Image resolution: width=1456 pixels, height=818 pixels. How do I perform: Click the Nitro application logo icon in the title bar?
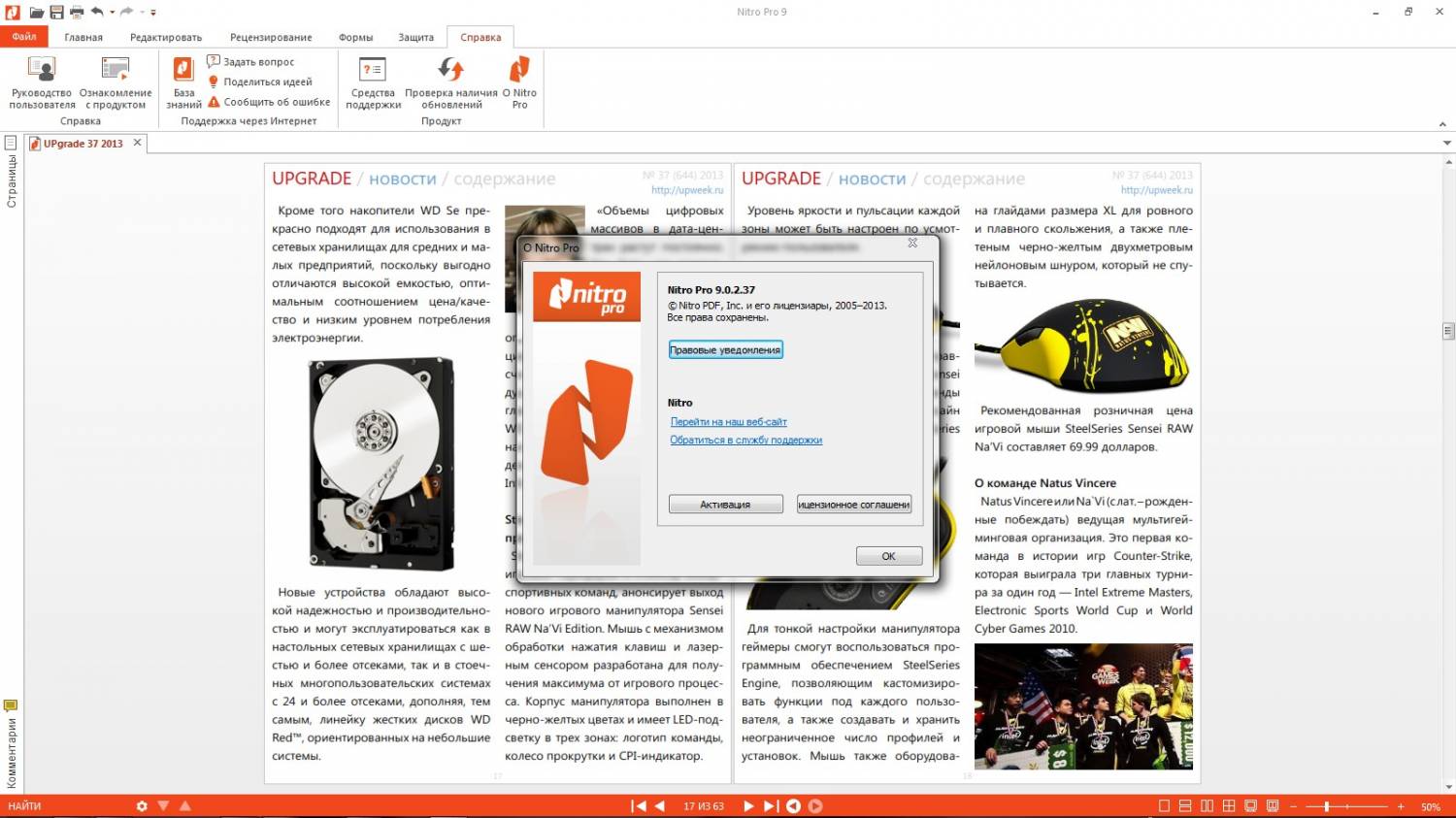(x=12, y=13)
